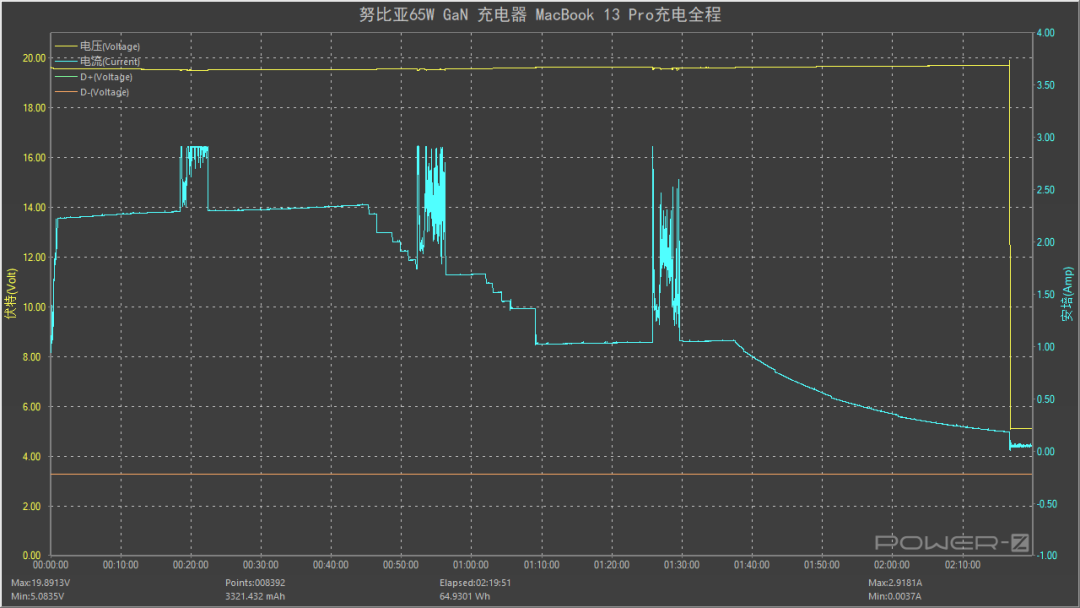
Task: Click the 00:20:00 time axis tick
Action: click(x=191, y=565)
